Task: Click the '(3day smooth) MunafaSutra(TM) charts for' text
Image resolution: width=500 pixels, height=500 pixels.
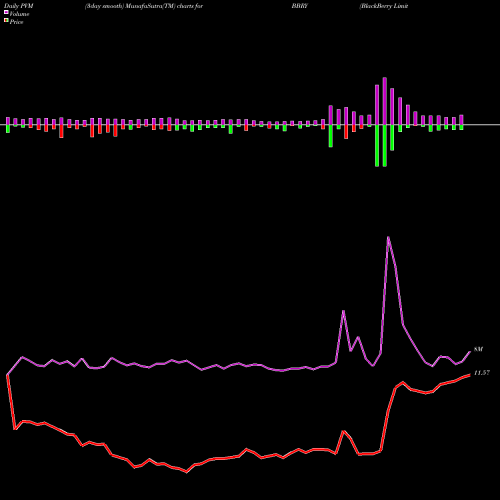Action: pyautogui.click(x=144, y=6)
